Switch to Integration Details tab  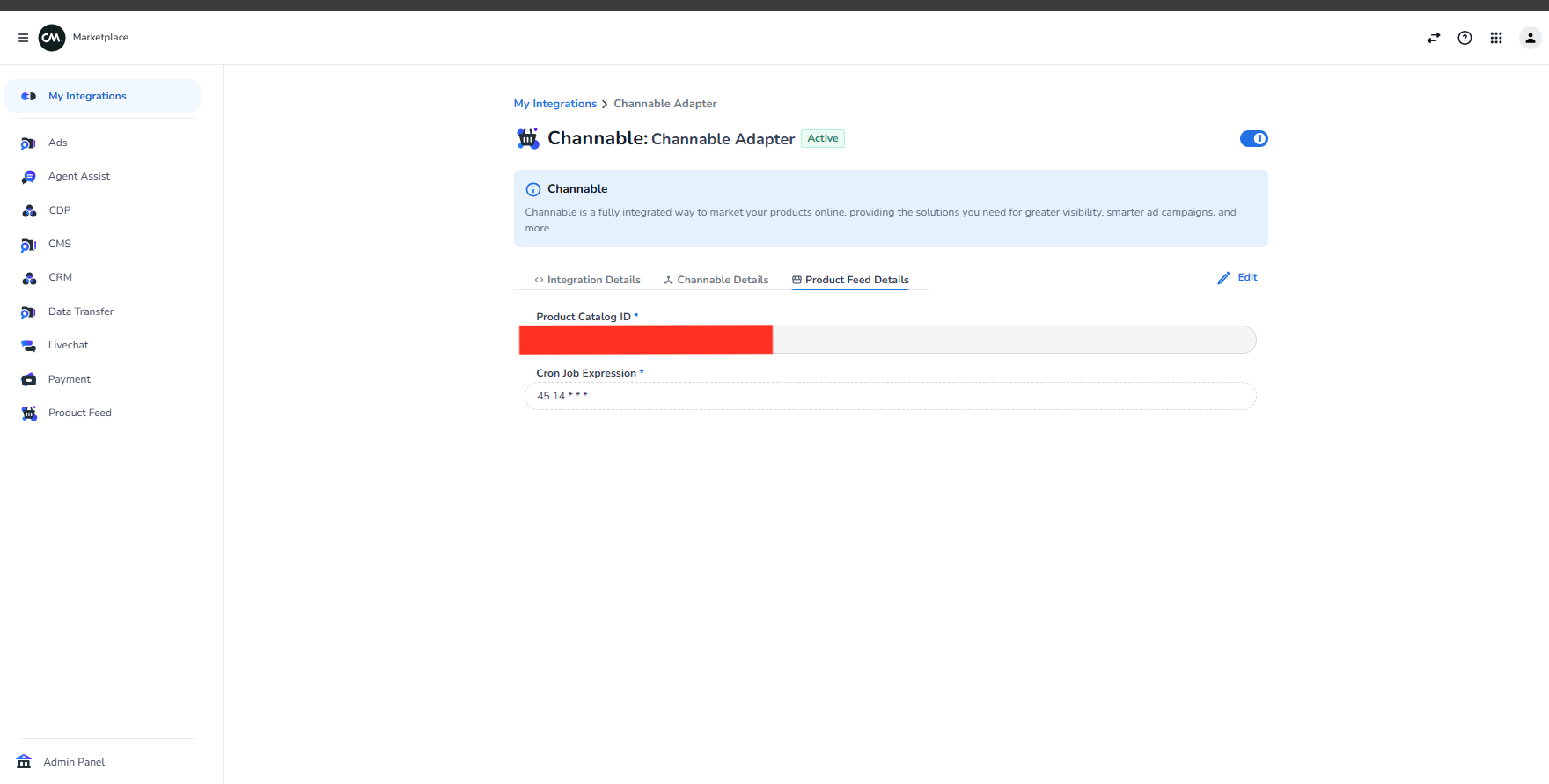coord(587,280)
